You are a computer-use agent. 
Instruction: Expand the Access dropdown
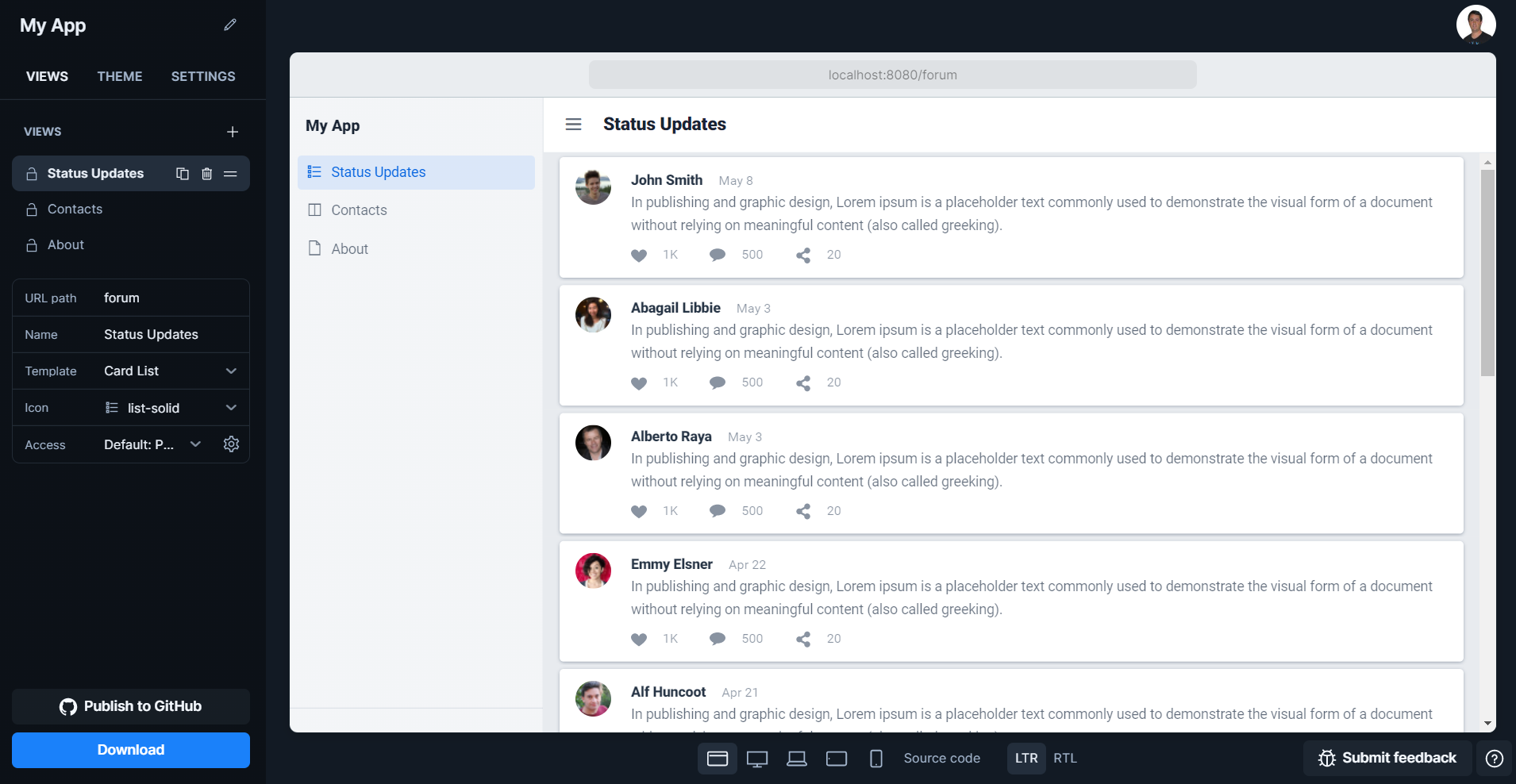194,444
